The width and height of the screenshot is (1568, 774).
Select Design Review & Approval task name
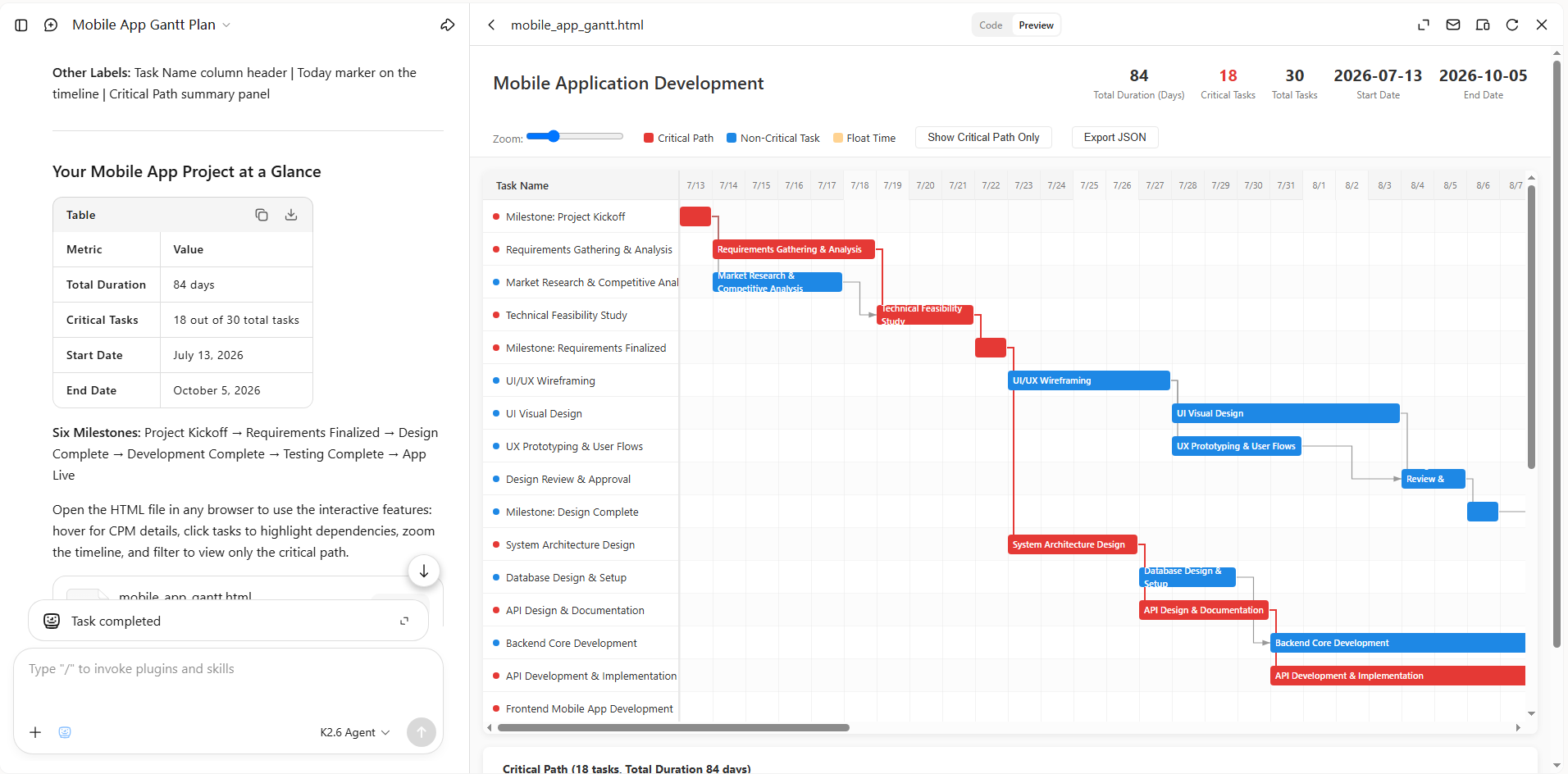568,479
